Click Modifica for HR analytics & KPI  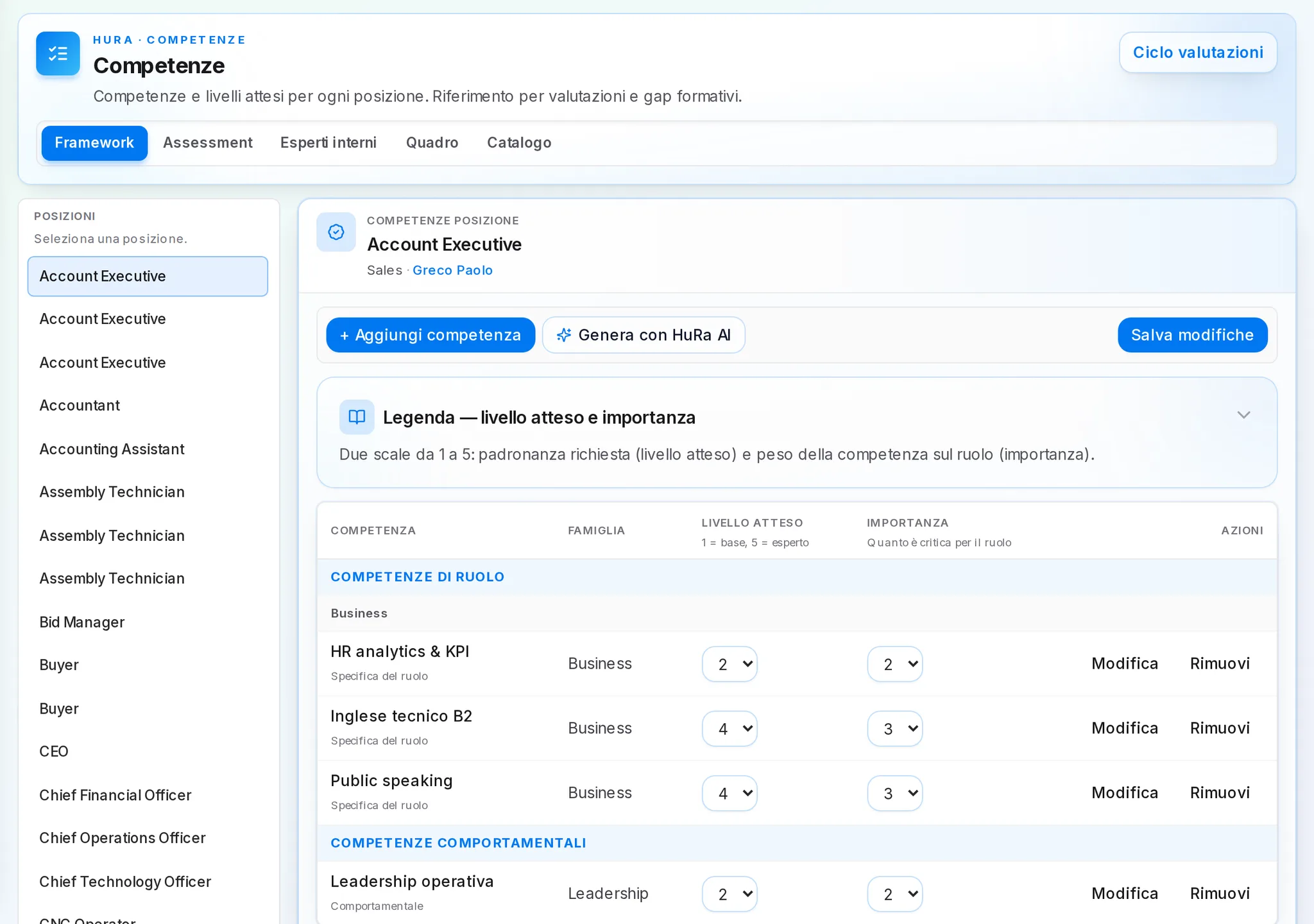(1125, 664)
